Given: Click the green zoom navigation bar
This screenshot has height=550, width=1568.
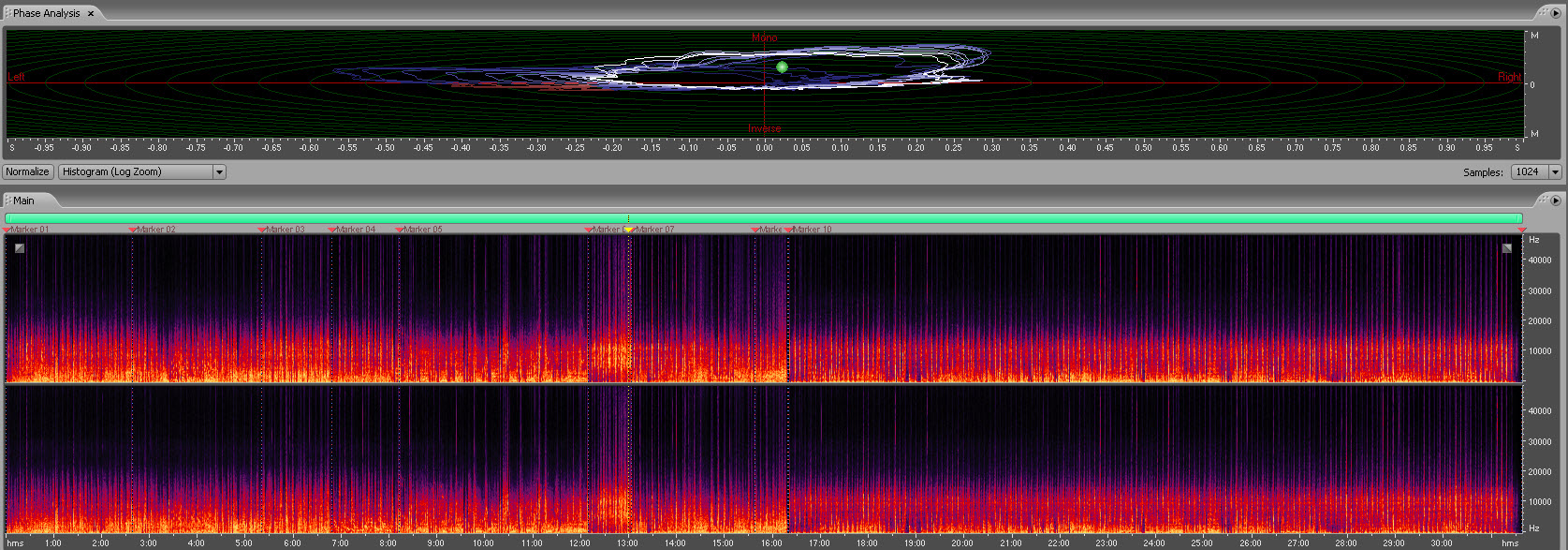Looking at the screenshot, I should coord(763,217).
